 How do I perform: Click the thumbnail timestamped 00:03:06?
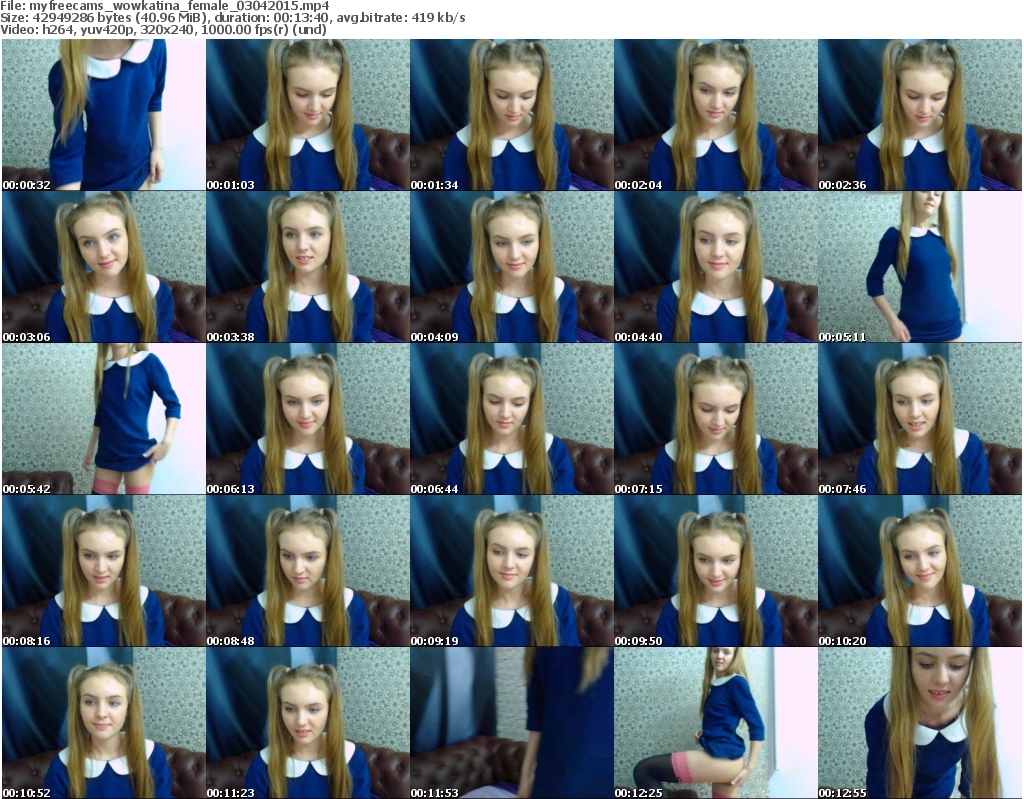coord(102,267)
